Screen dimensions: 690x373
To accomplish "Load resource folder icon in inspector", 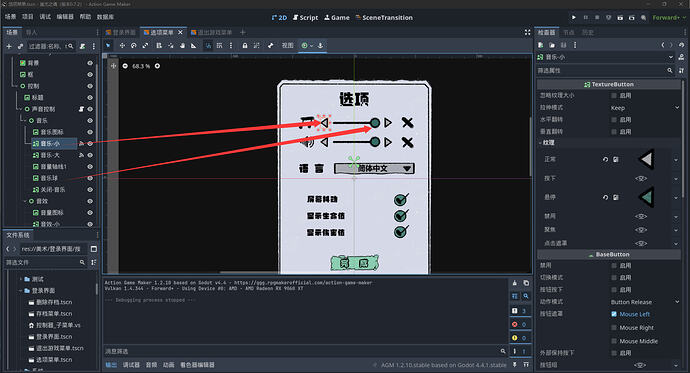I will [552, 45].
